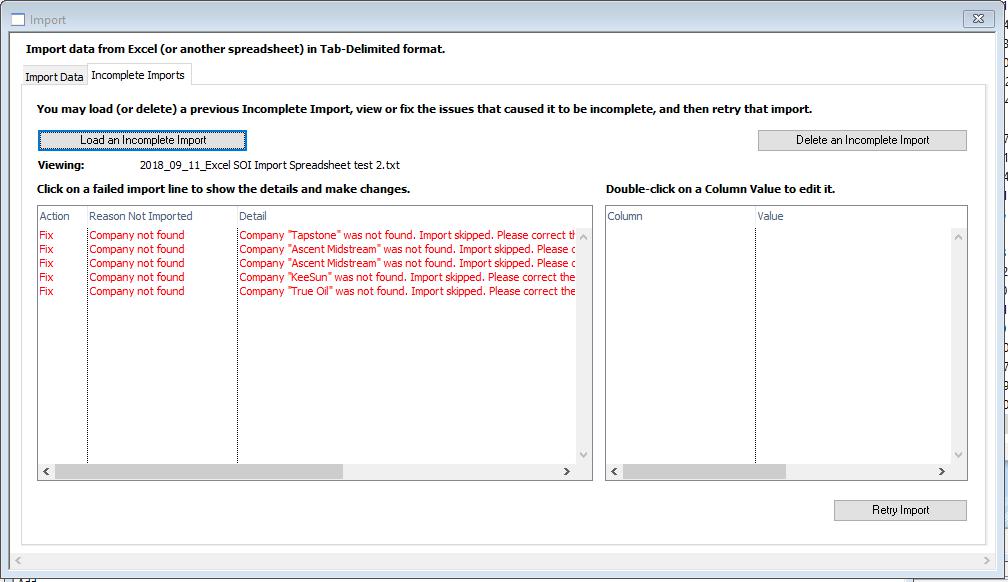Click the Retry Import button
The height and width of the screenshot is (582, 1008).
pyautogui.click(x=900, y=510)
